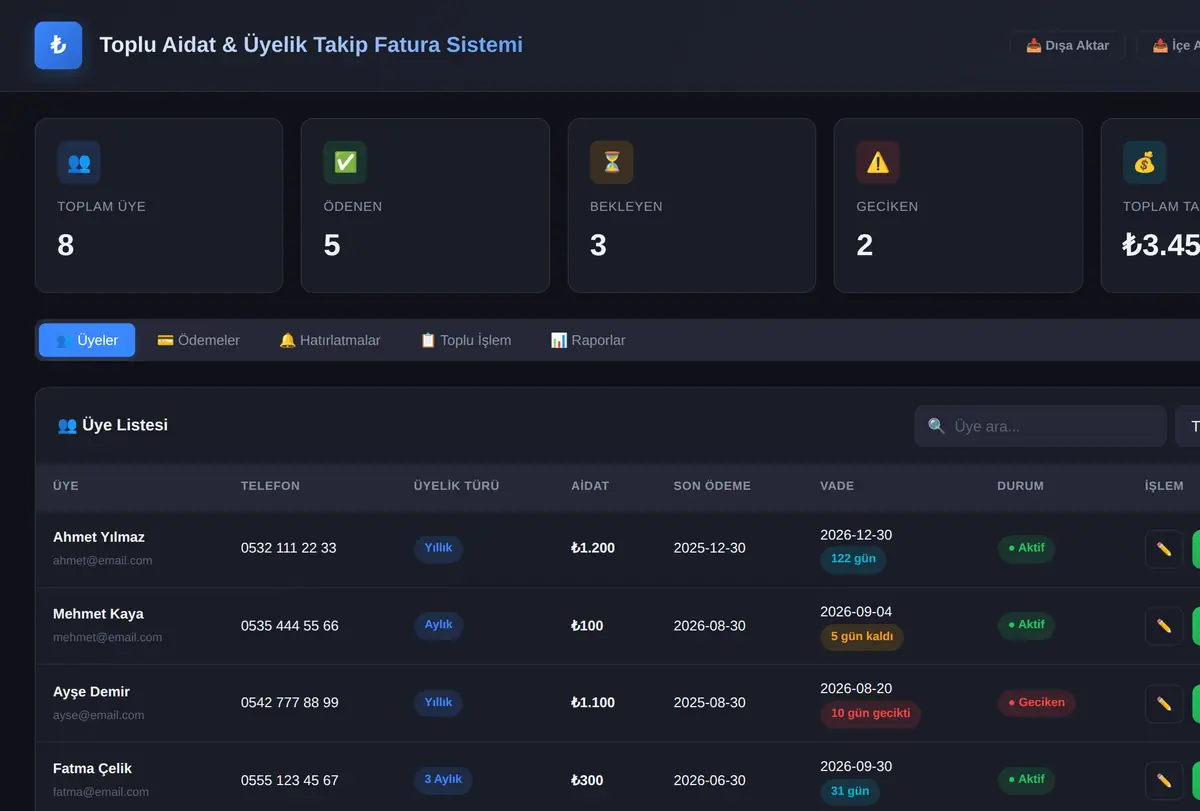
Task: Edit Mehmet Kaya with the pencil icon
Action: point(1164,626)
